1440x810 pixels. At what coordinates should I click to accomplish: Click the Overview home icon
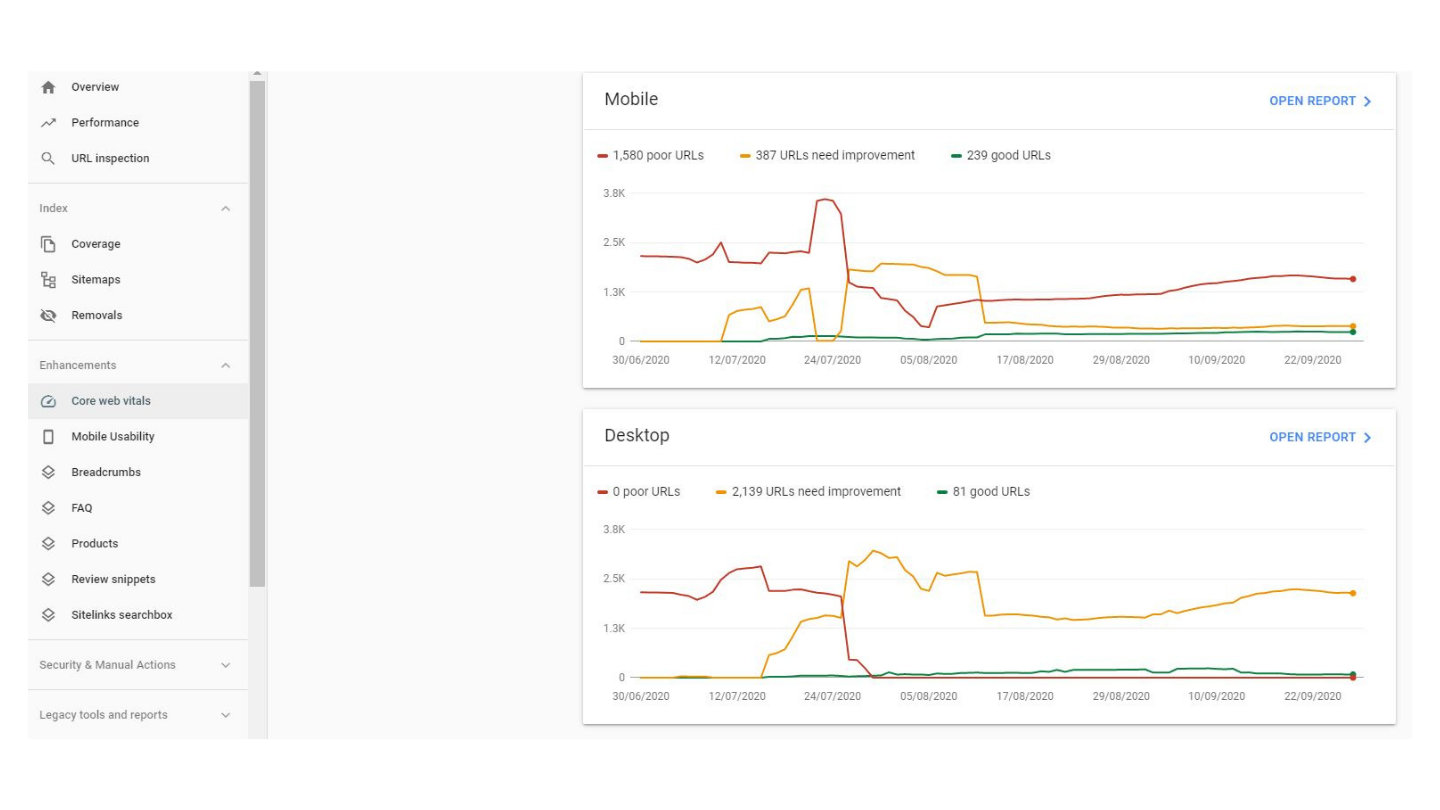[48, 87]
